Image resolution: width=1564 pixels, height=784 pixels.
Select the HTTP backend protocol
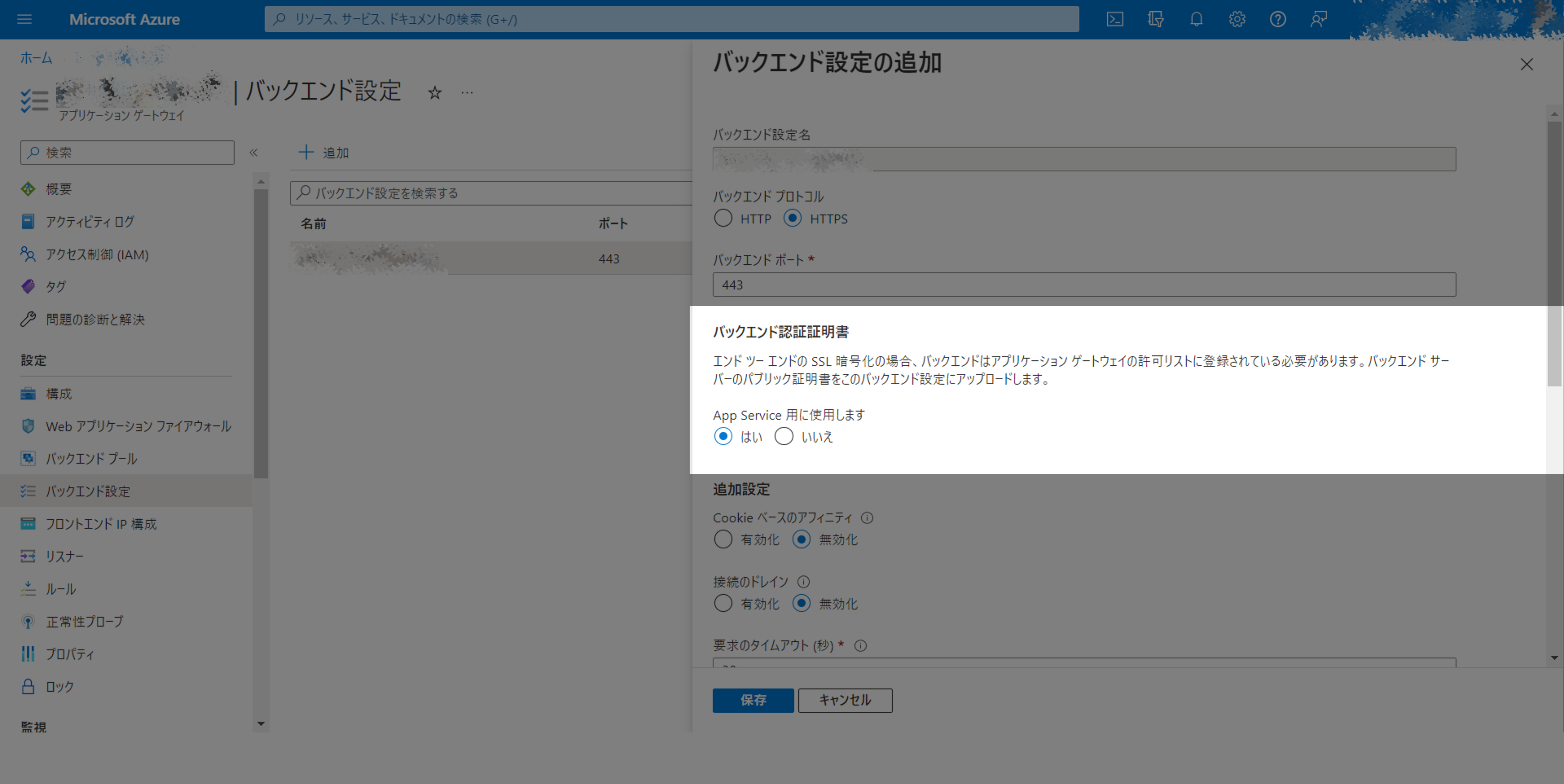pyautogui.click(x=723, y=218)
